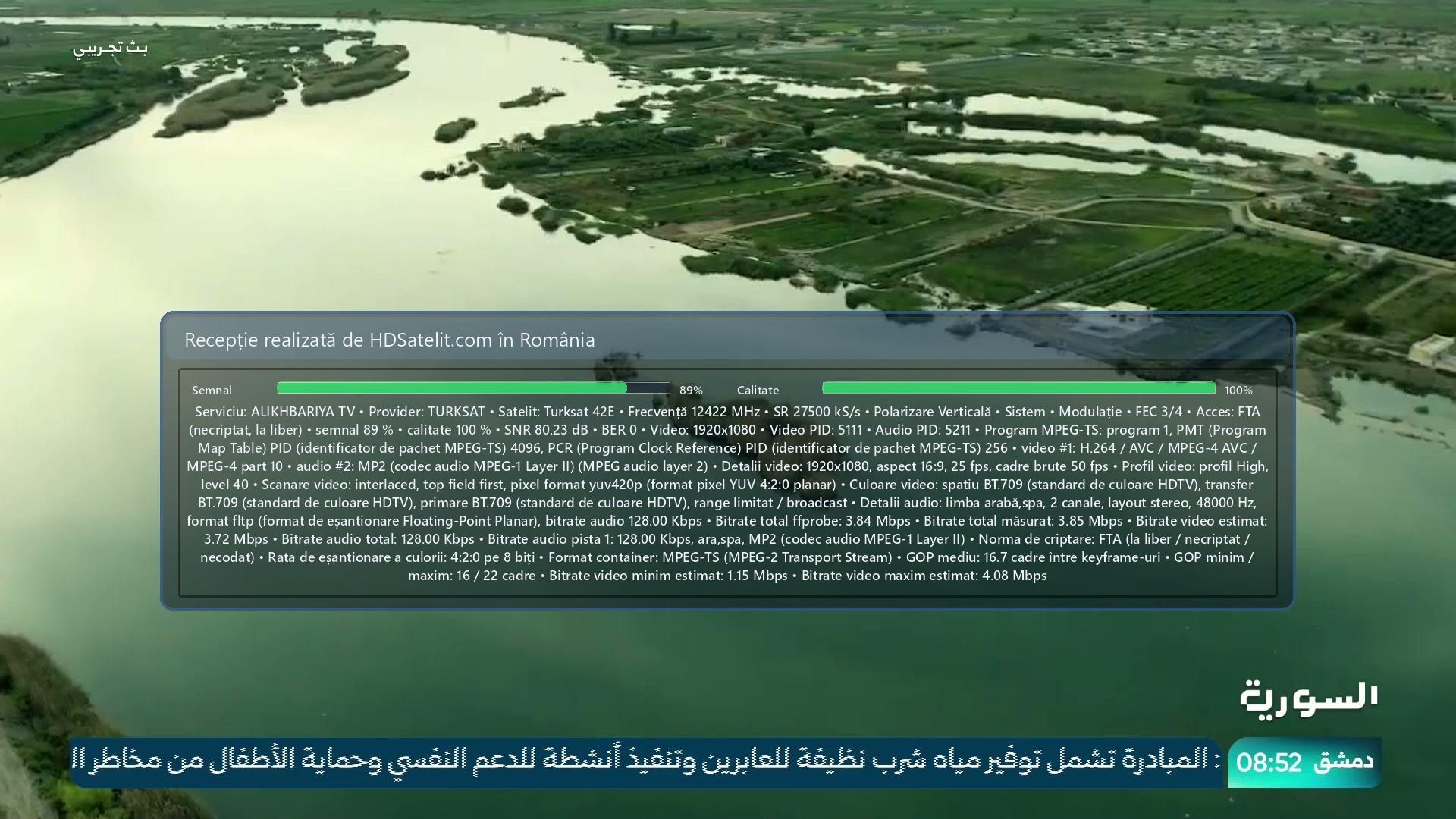
Task: Click the 'Semnal' label
Action: click(212, 390)
